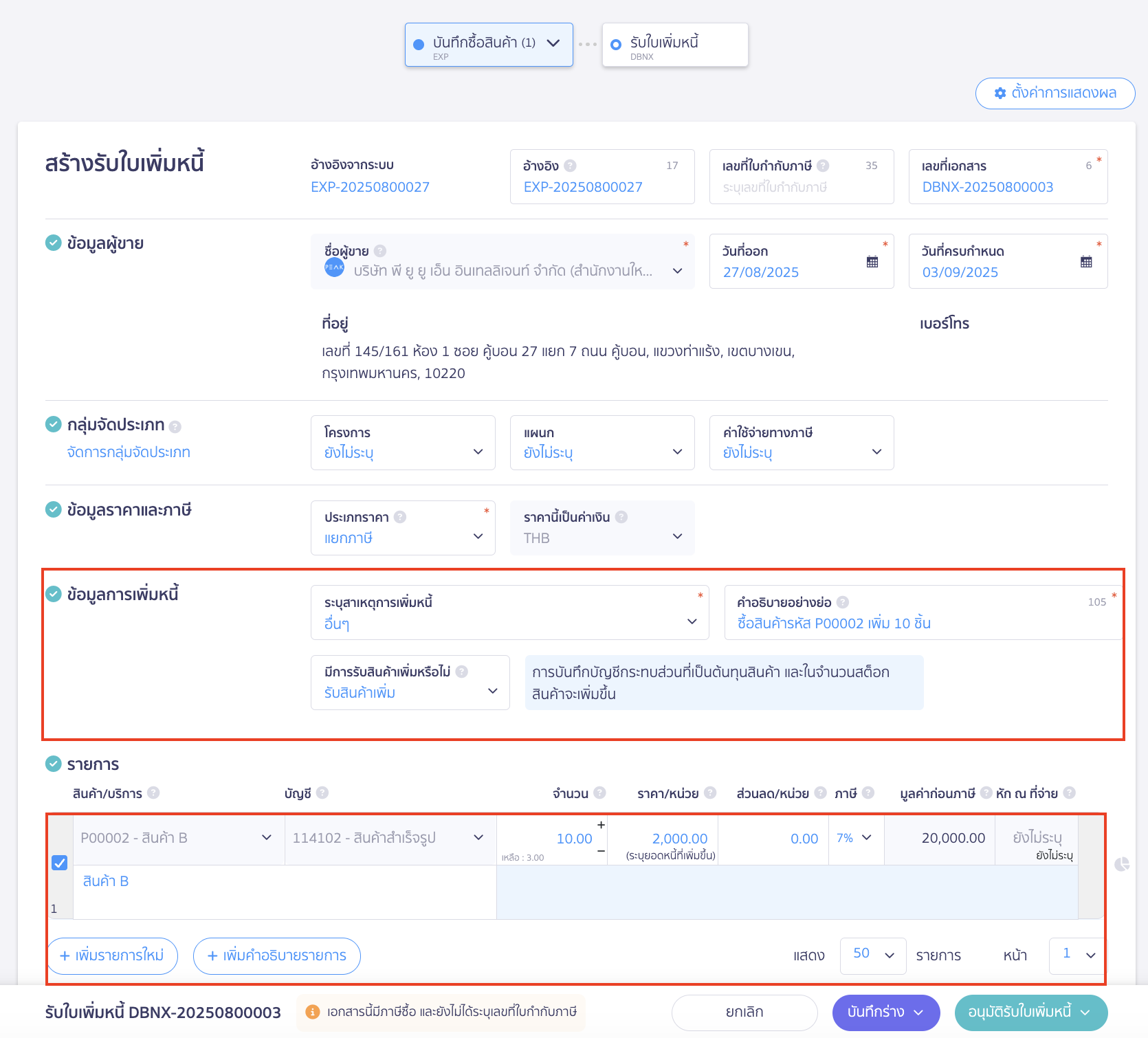Click help icon next to กลุ่มจัดประเภท

(x=175, y=427)
